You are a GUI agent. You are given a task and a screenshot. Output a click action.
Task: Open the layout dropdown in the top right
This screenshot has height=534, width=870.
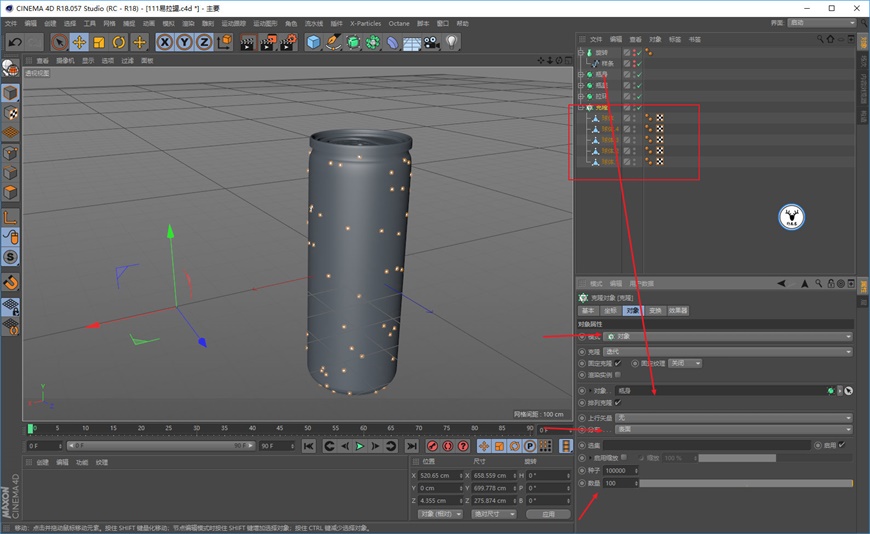pyautogui.click(x=822, y=23)
